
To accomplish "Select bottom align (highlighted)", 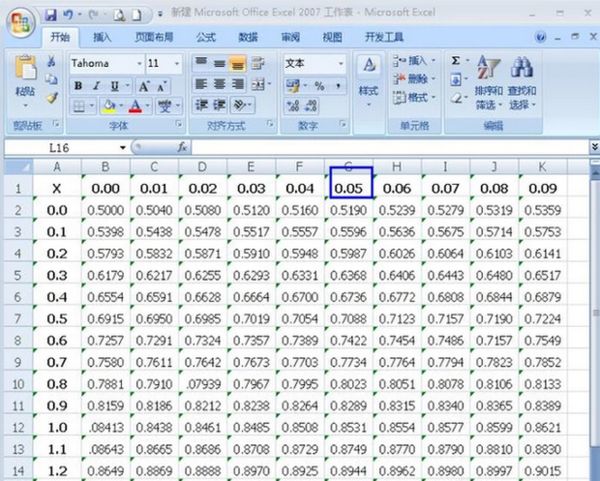I will click(x=238, y=64).
